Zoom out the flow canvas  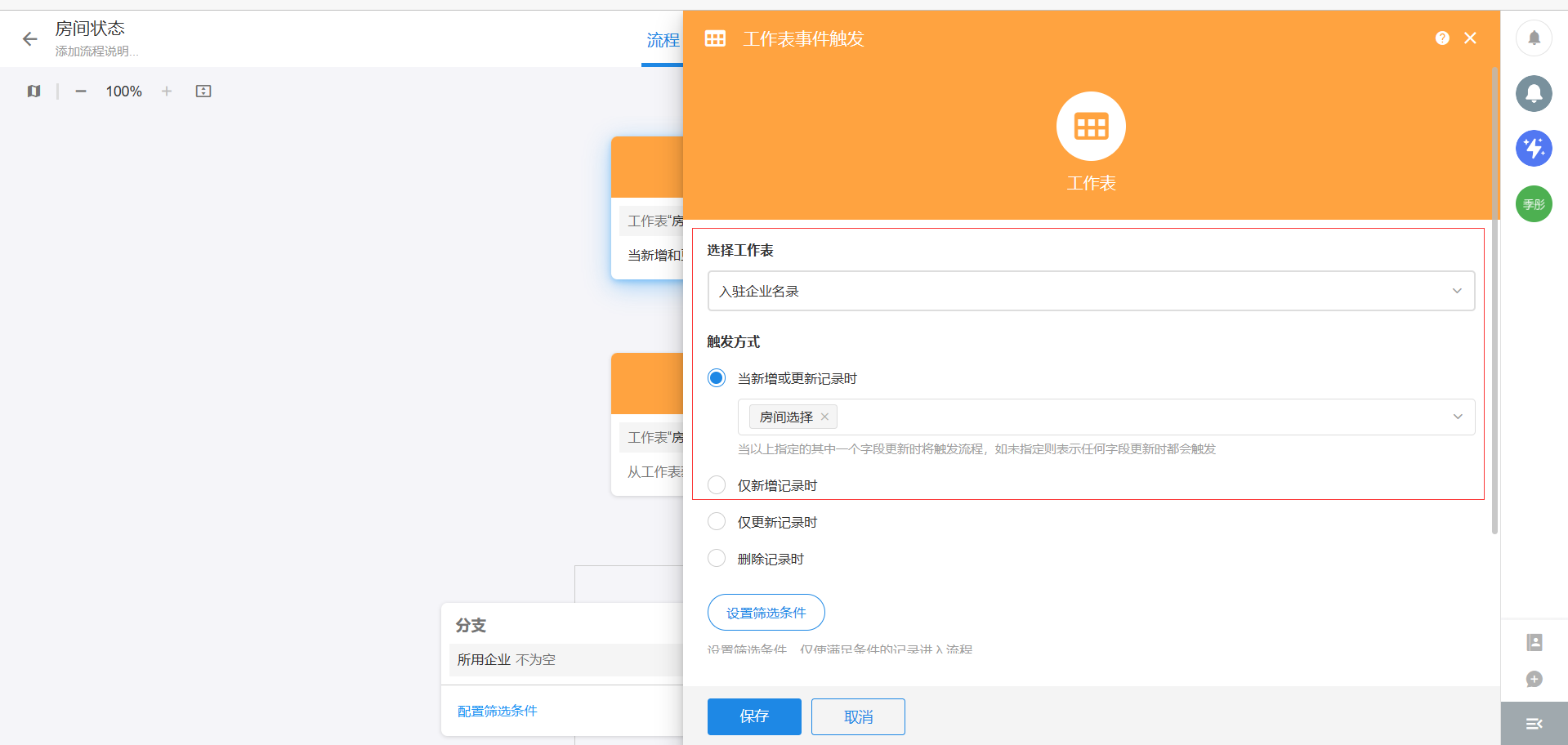pos(81,91)
